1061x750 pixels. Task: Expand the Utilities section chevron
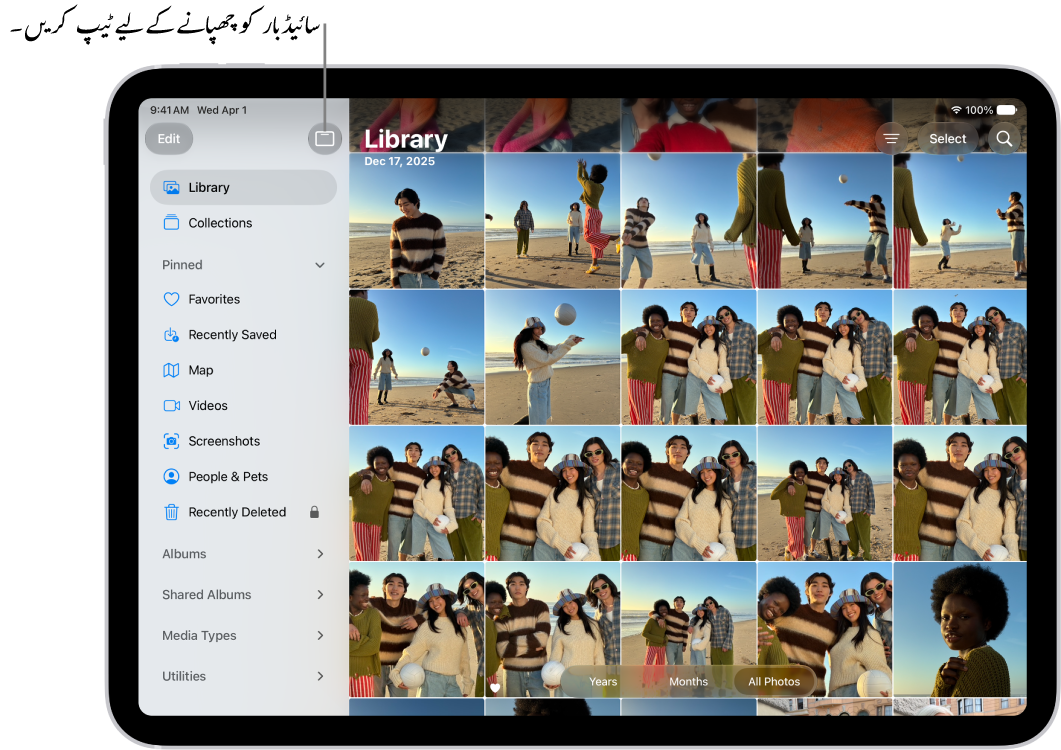[320, 676]
